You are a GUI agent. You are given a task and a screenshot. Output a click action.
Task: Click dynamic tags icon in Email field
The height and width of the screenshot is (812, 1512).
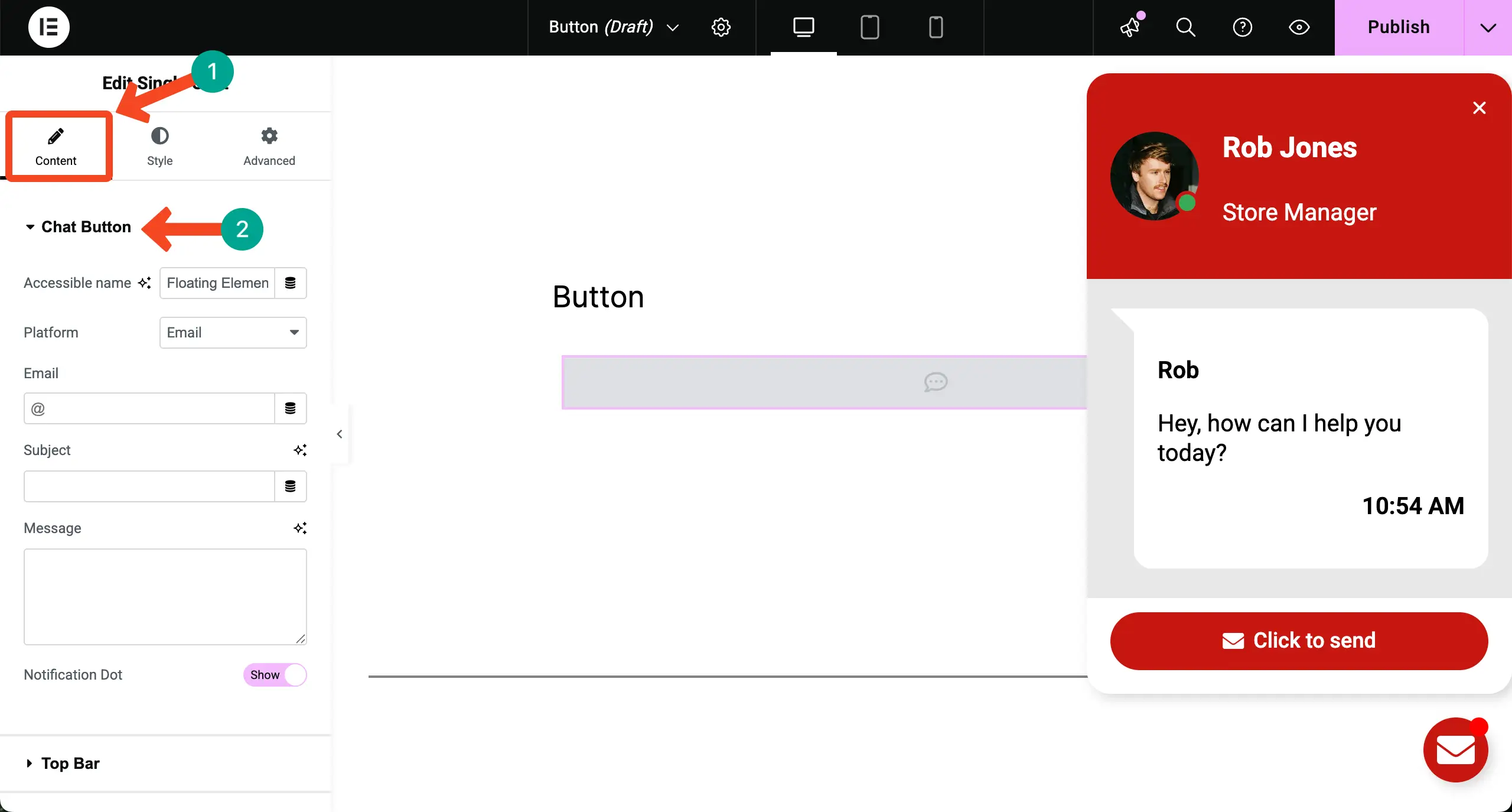[290, 408]
